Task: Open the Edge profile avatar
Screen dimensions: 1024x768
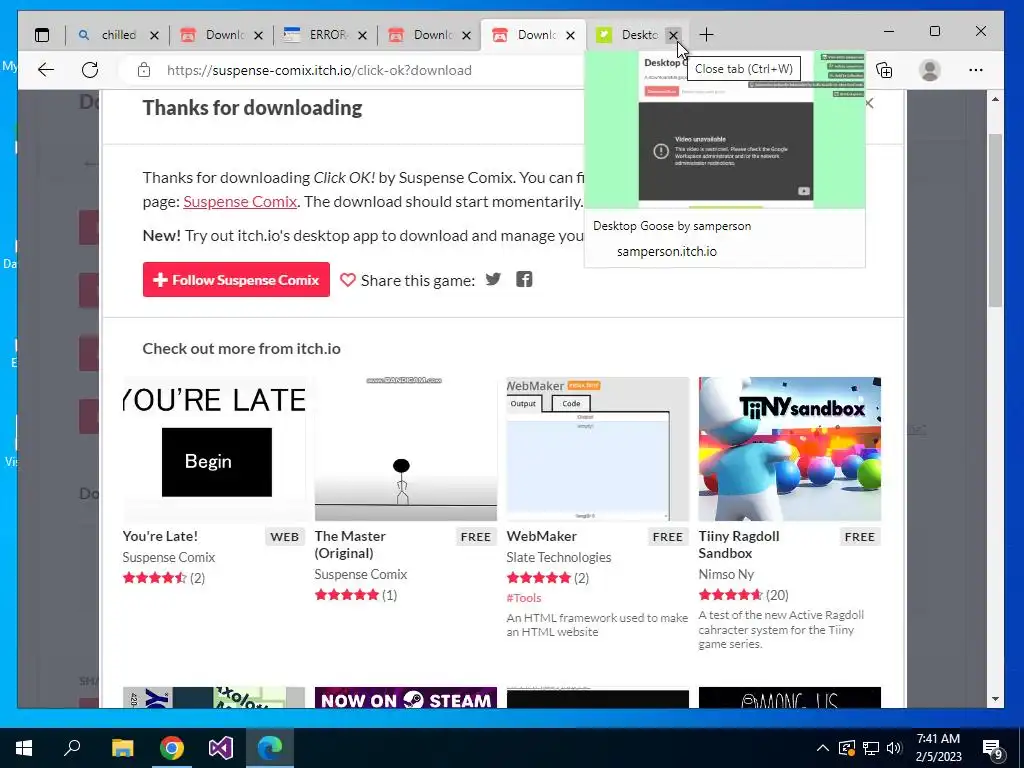Action: [929, 70]
